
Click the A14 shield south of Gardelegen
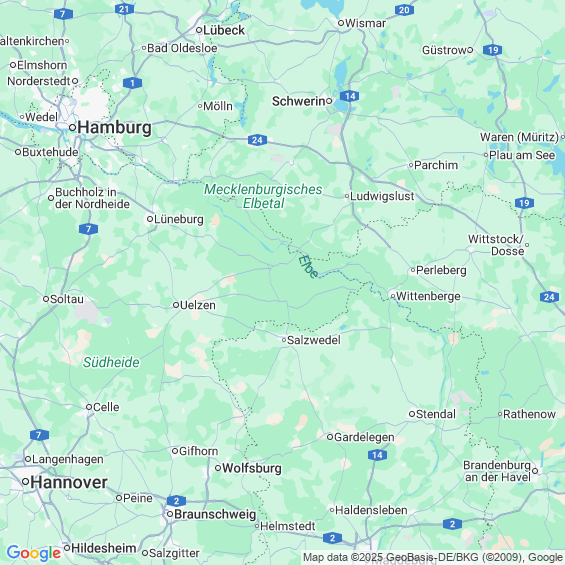click(x=377, y=455)
